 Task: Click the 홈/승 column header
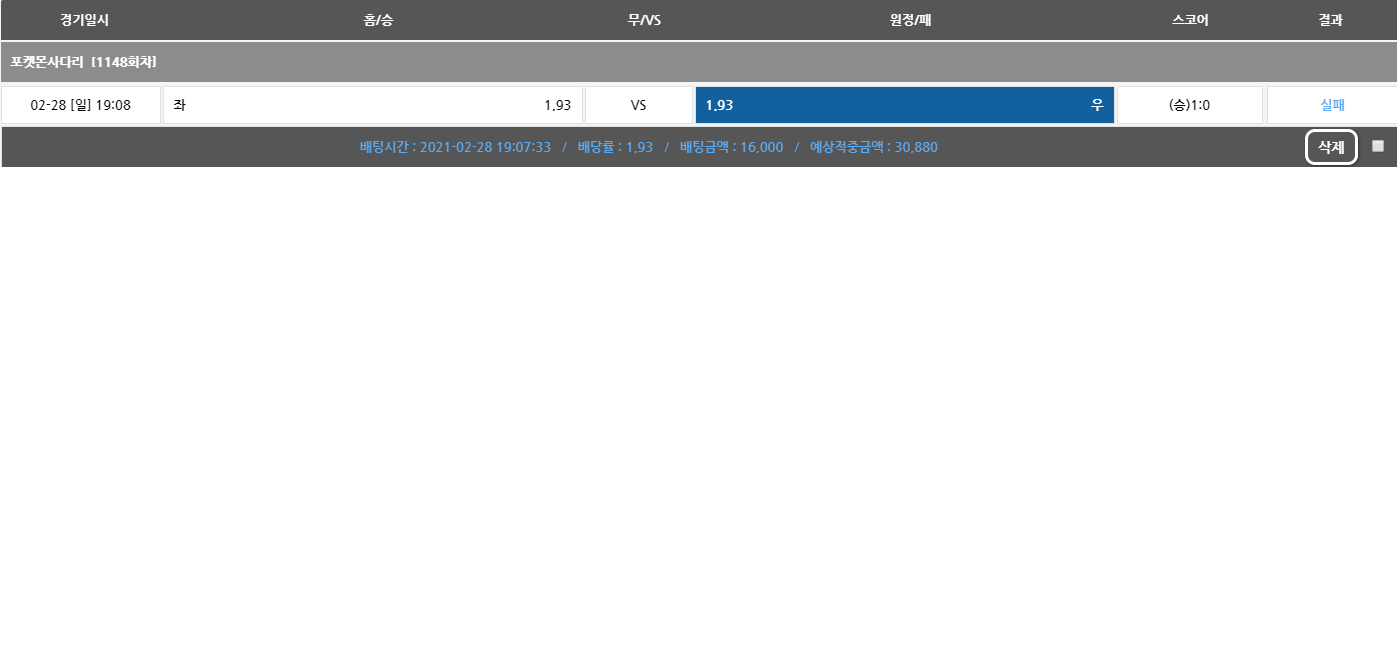coord(378,20)
